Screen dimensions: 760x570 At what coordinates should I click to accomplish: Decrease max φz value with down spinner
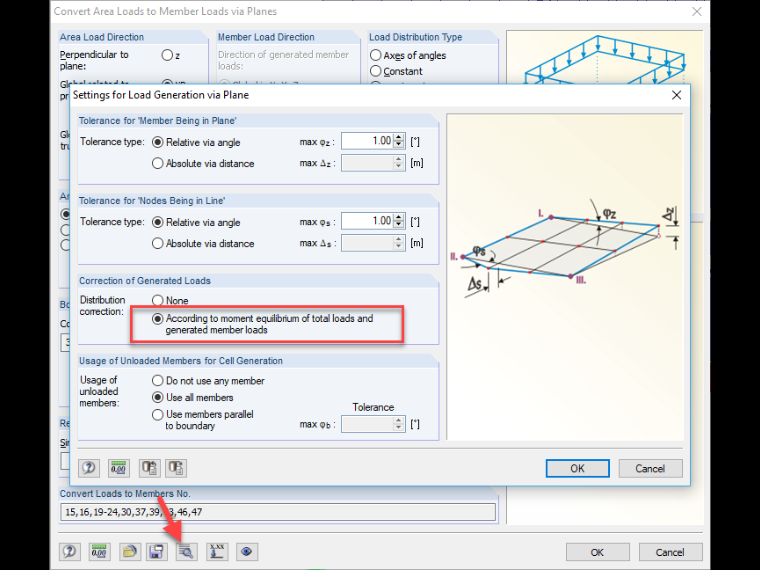pos(399,145)
